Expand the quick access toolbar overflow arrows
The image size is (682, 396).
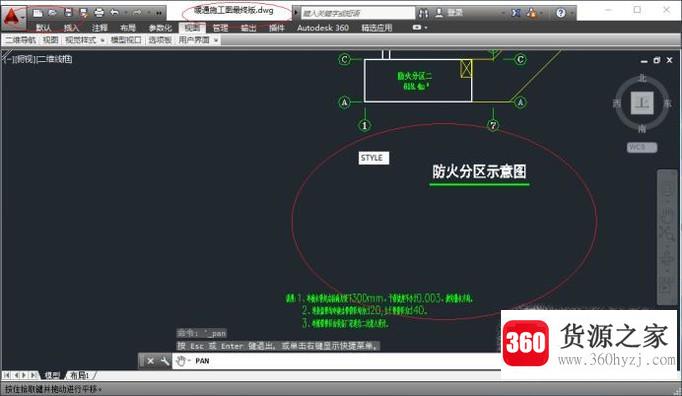click(159, 13)
